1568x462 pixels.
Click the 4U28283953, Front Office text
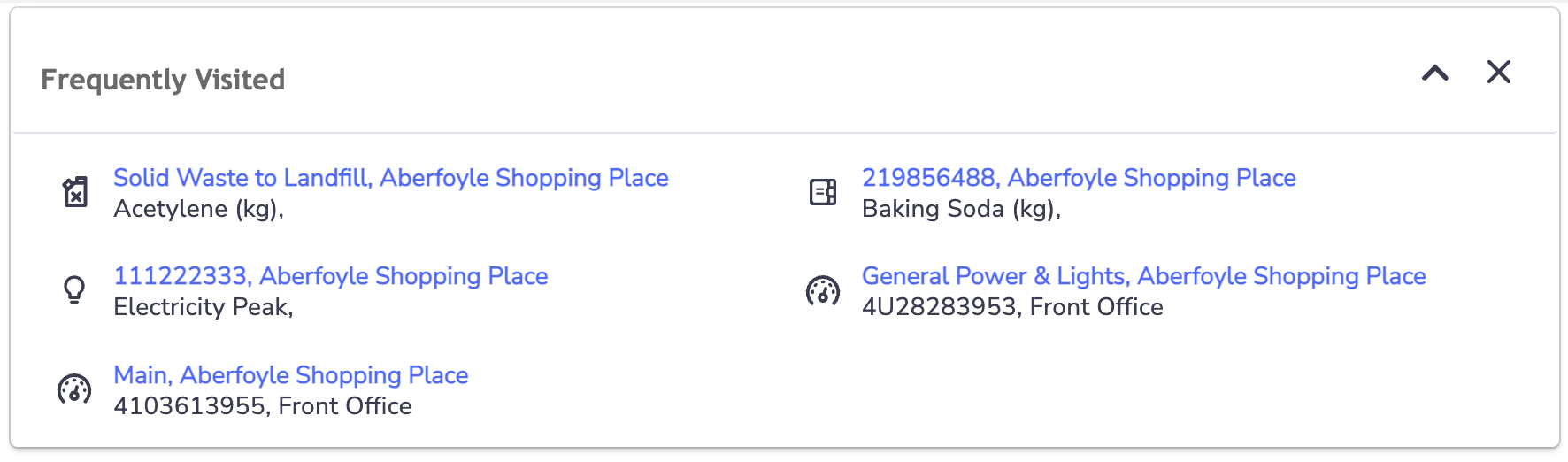[x=1013, y=307]
